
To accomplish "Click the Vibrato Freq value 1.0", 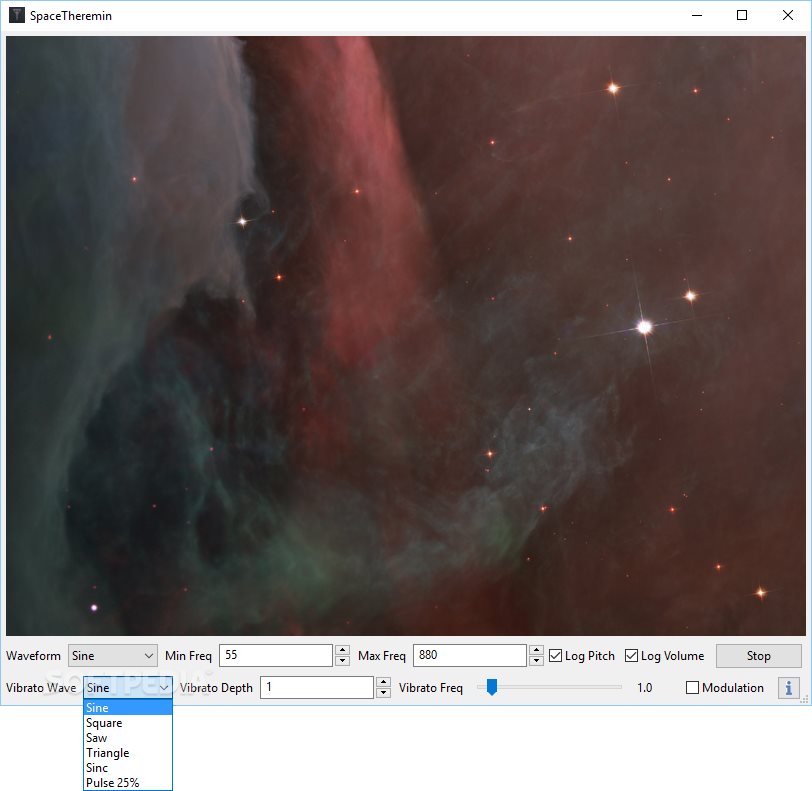I will point(645,688).
